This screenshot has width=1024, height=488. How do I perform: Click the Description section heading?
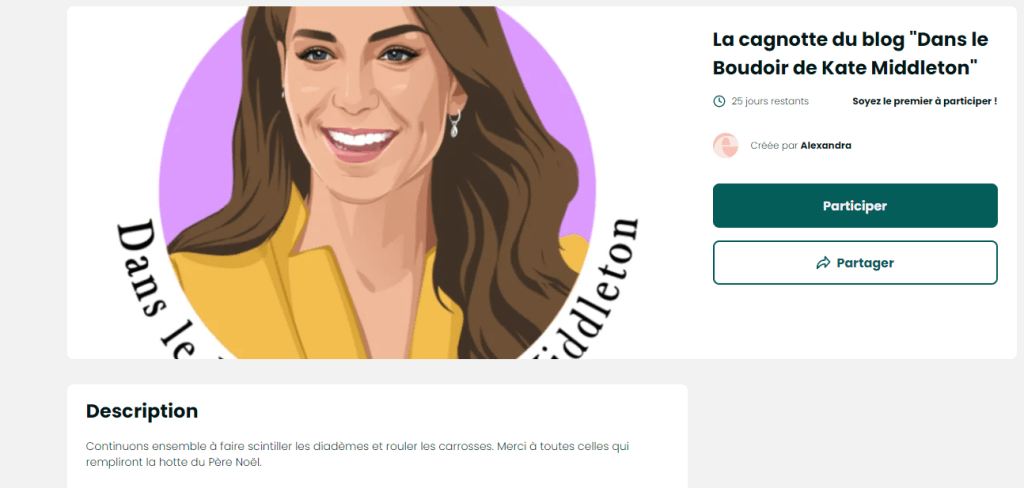[142, 412]
